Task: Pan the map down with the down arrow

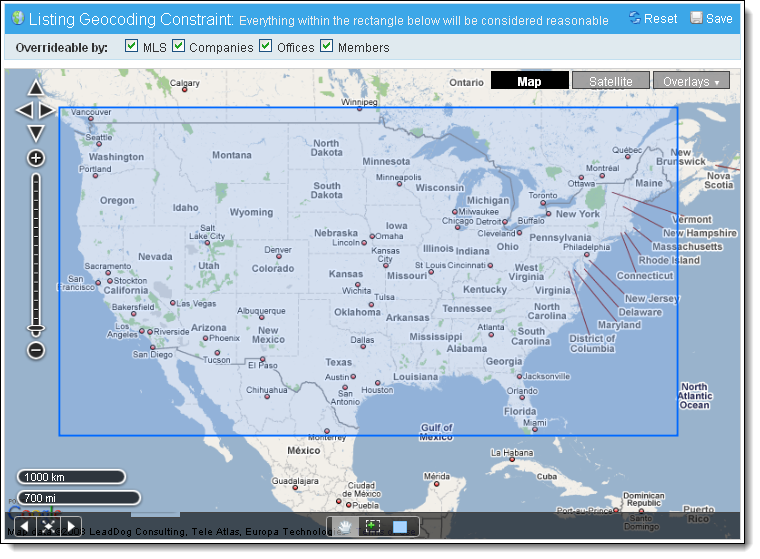Action: click(x=36, y=133)
